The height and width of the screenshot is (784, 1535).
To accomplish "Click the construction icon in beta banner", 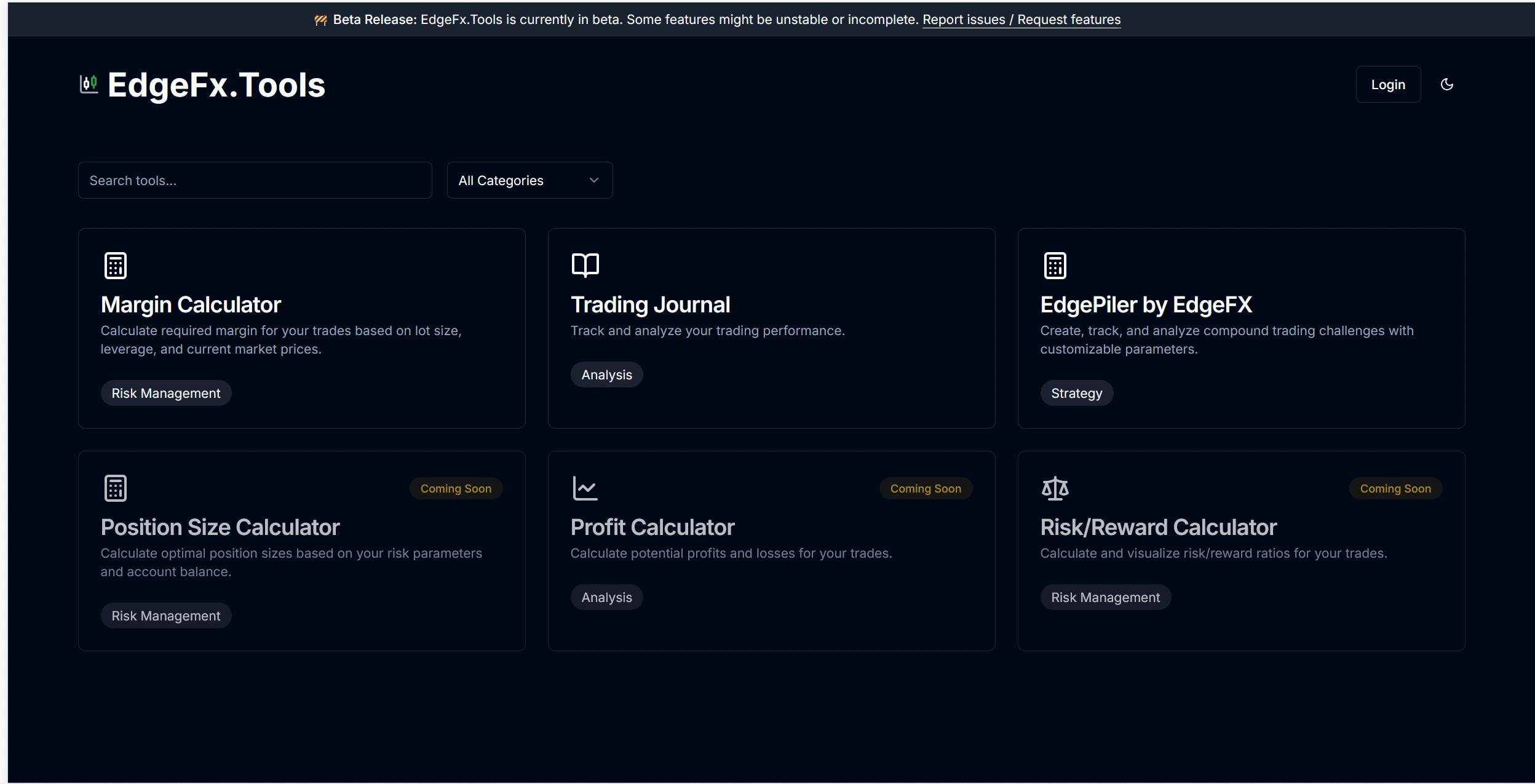I will [320, 20].
